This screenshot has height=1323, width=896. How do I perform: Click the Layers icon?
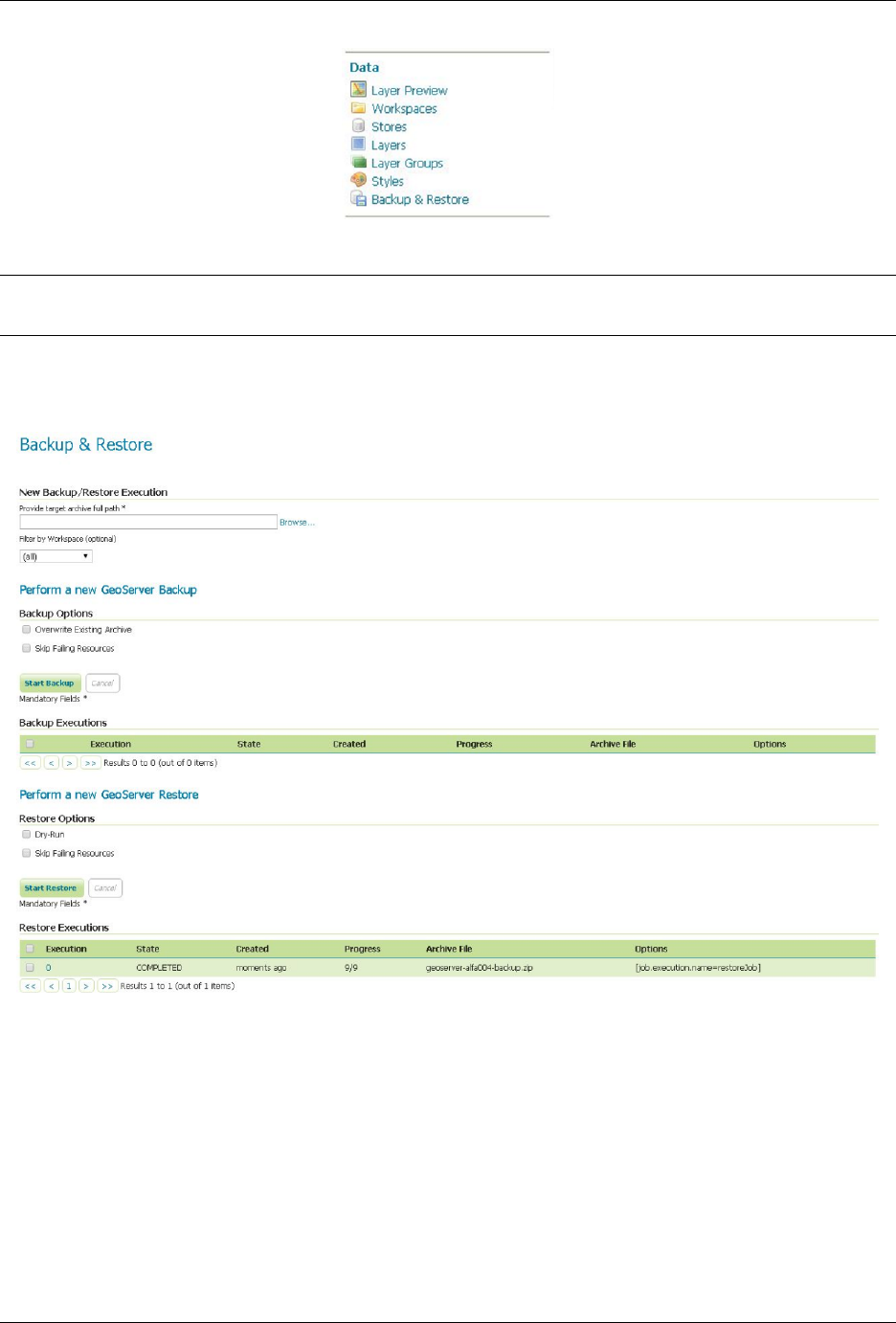point(358,145)
